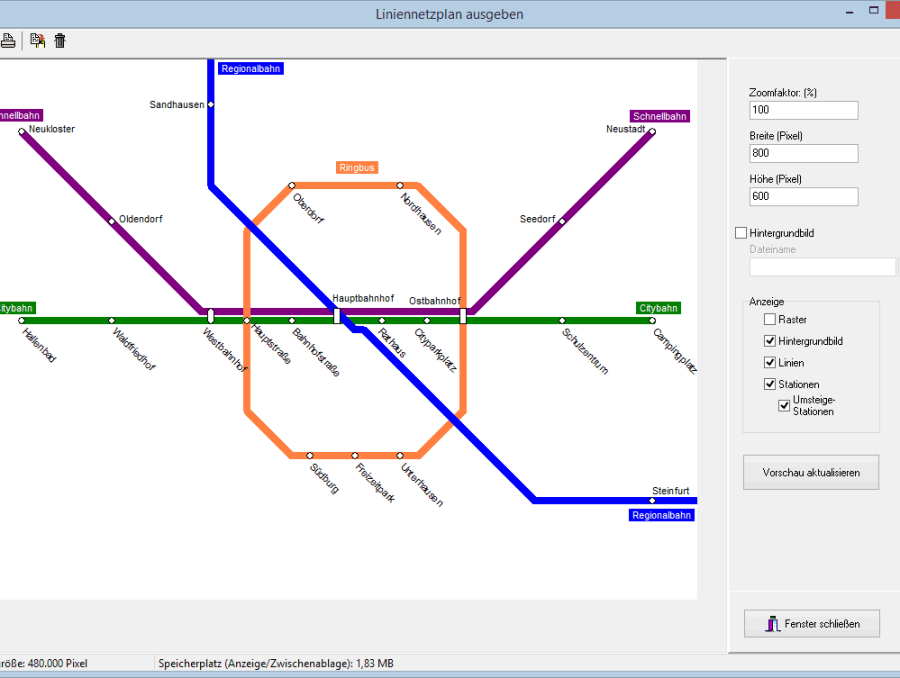Click the Sandhausen station dot
Image resolution: width=900 pixels, height=678 pixels.
coord(211,105)
